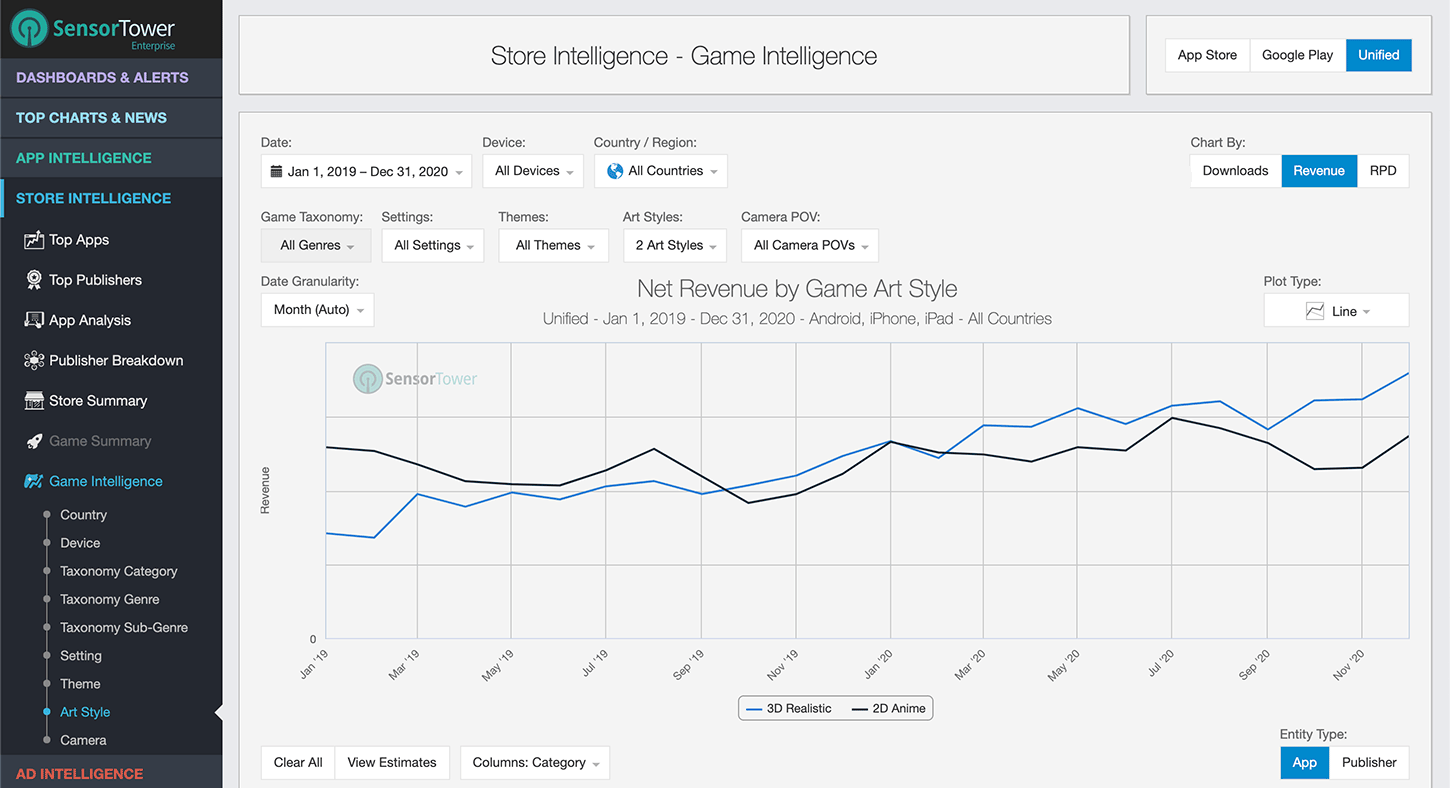Expand the All Countries country selector
This screenshot has width=1450, height=788.
(x=660, y=170)
